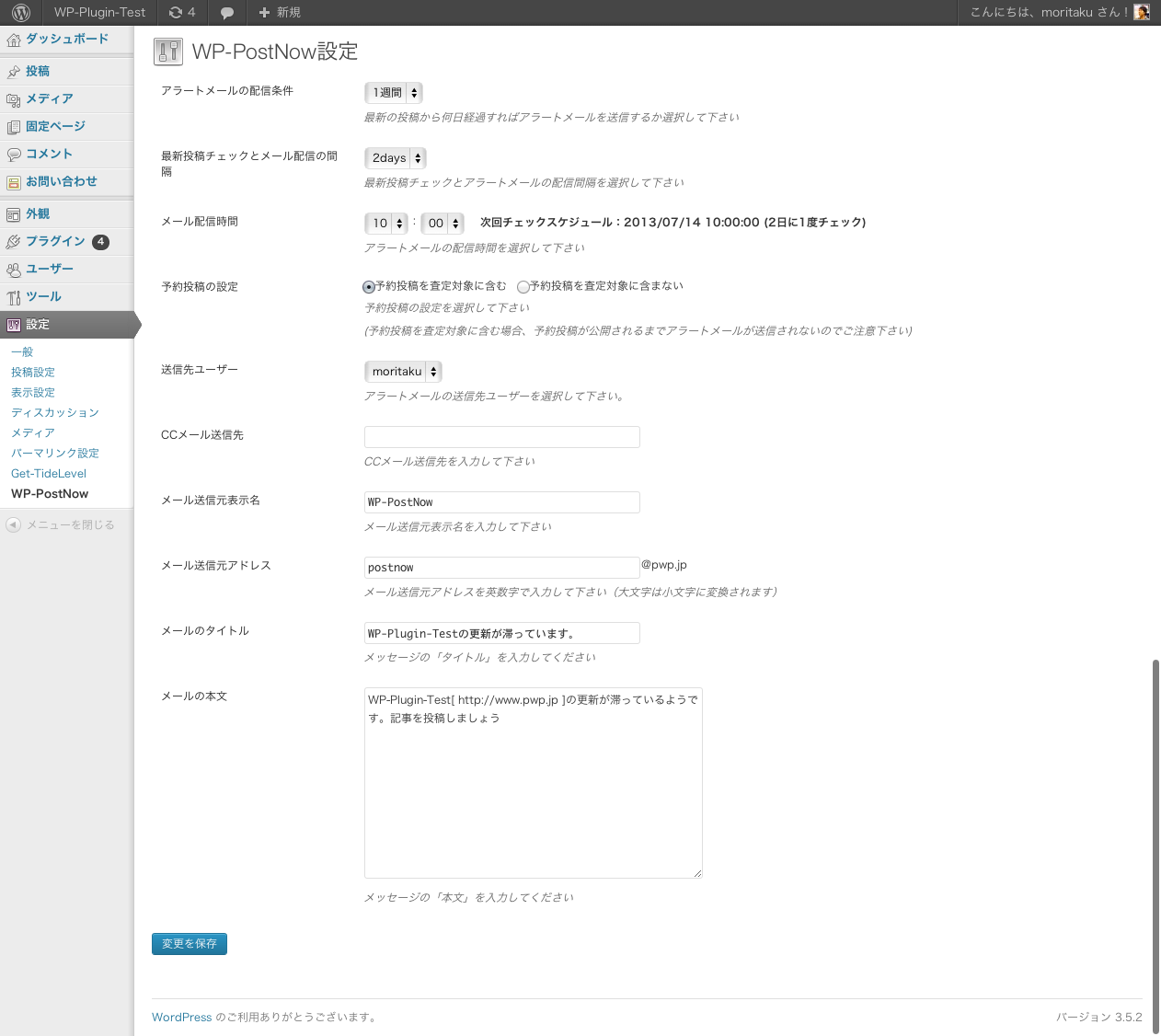Open the 2days check interval dropdown

pos(396,158)
